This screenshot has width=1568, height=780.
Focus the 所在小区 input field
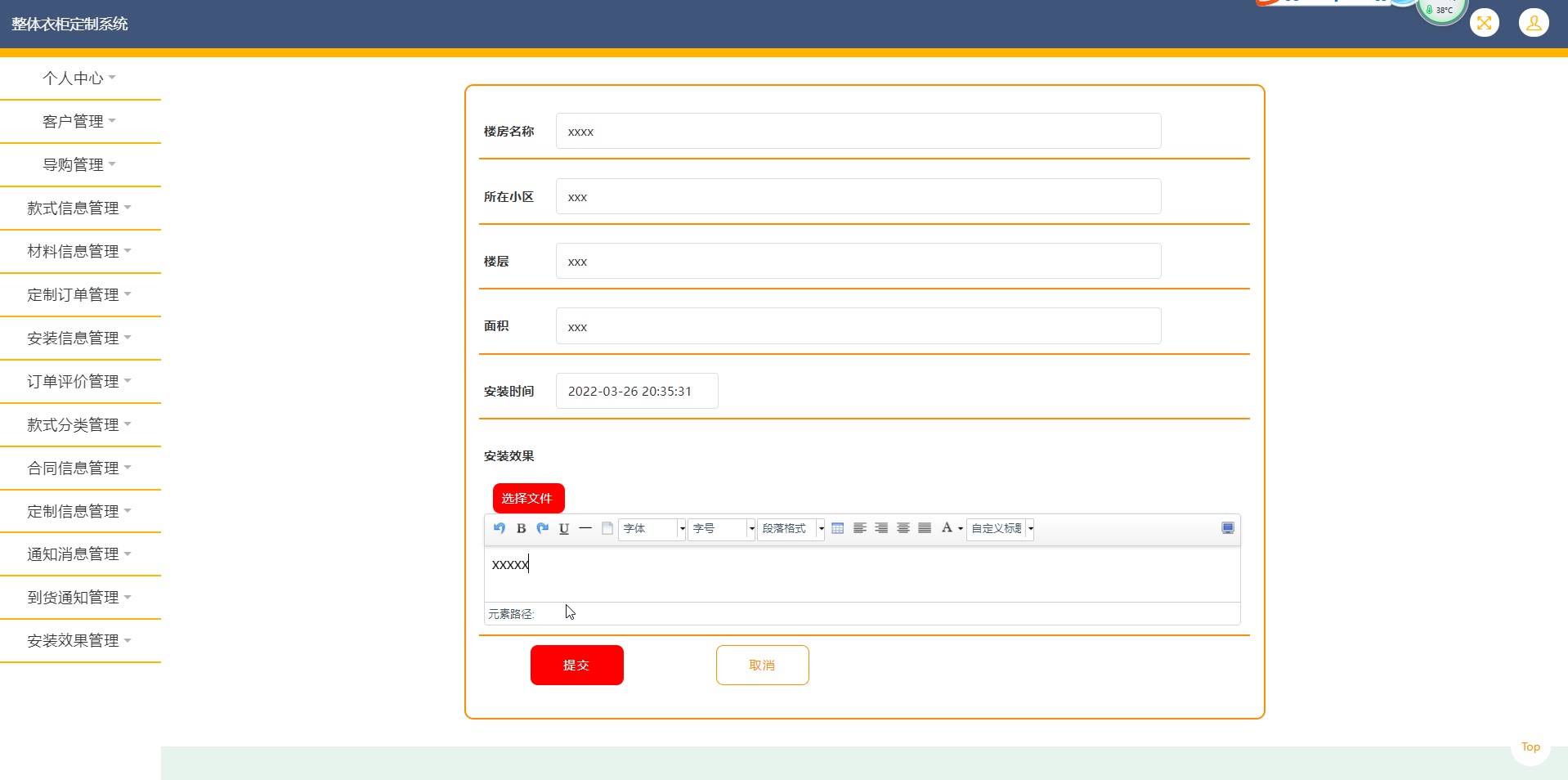(x=858, y=196)
